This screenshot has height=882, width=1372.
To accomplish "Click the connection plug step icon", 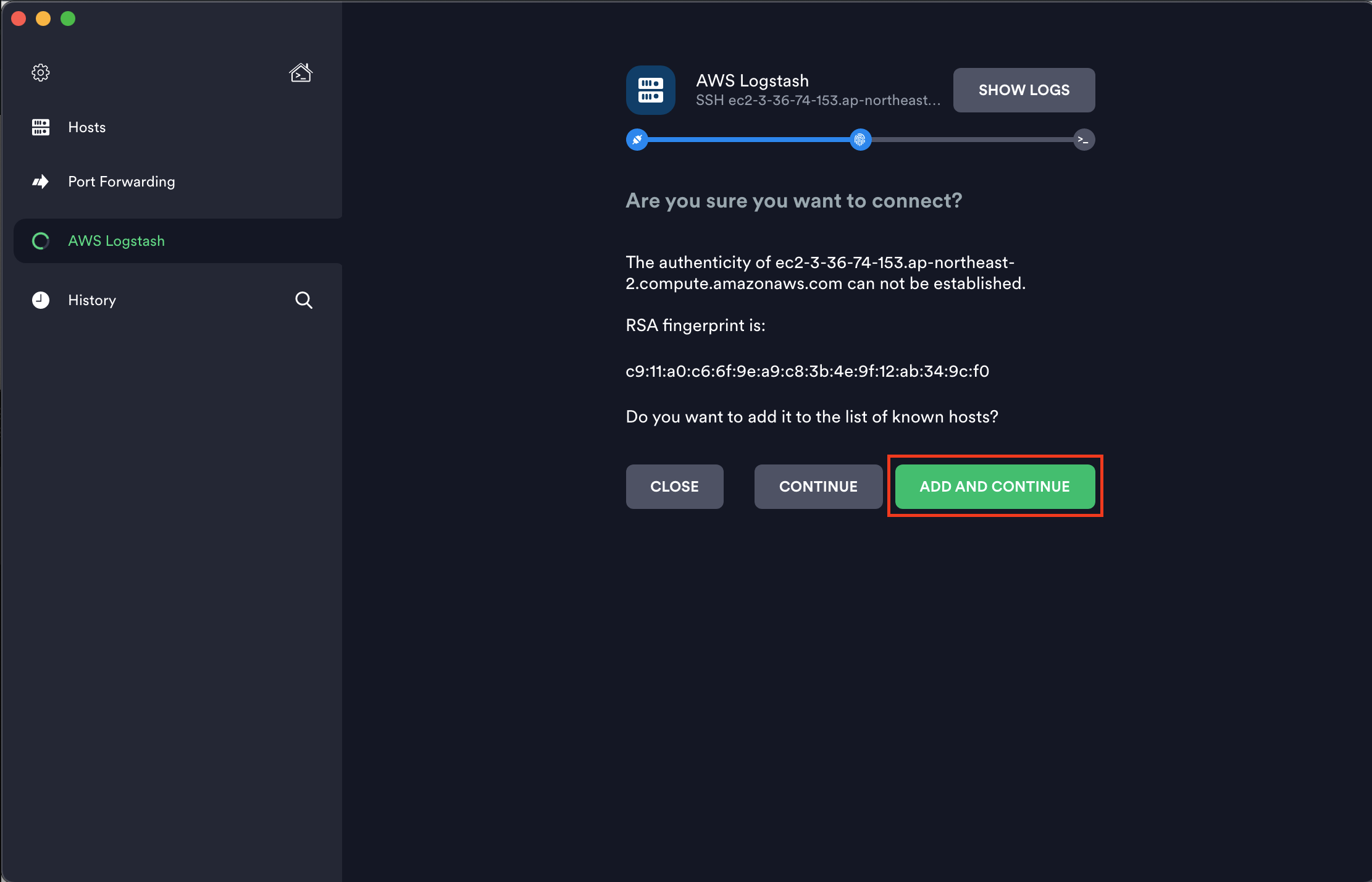I will [x=637, y=140].
